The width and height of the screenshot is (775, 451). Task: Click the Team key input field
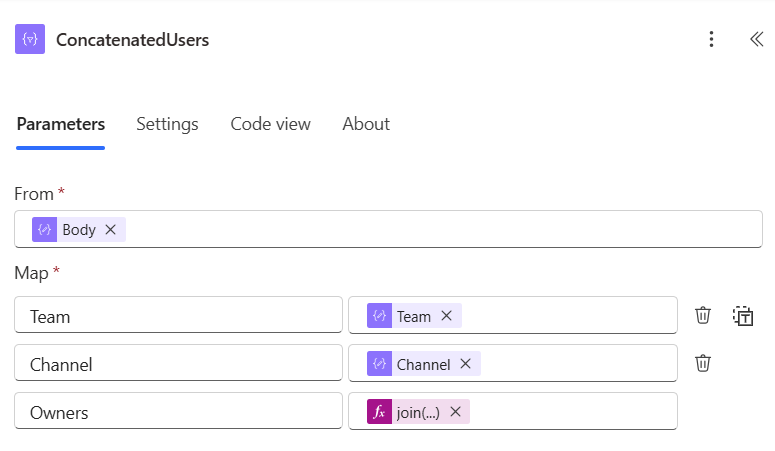(178, 316)
